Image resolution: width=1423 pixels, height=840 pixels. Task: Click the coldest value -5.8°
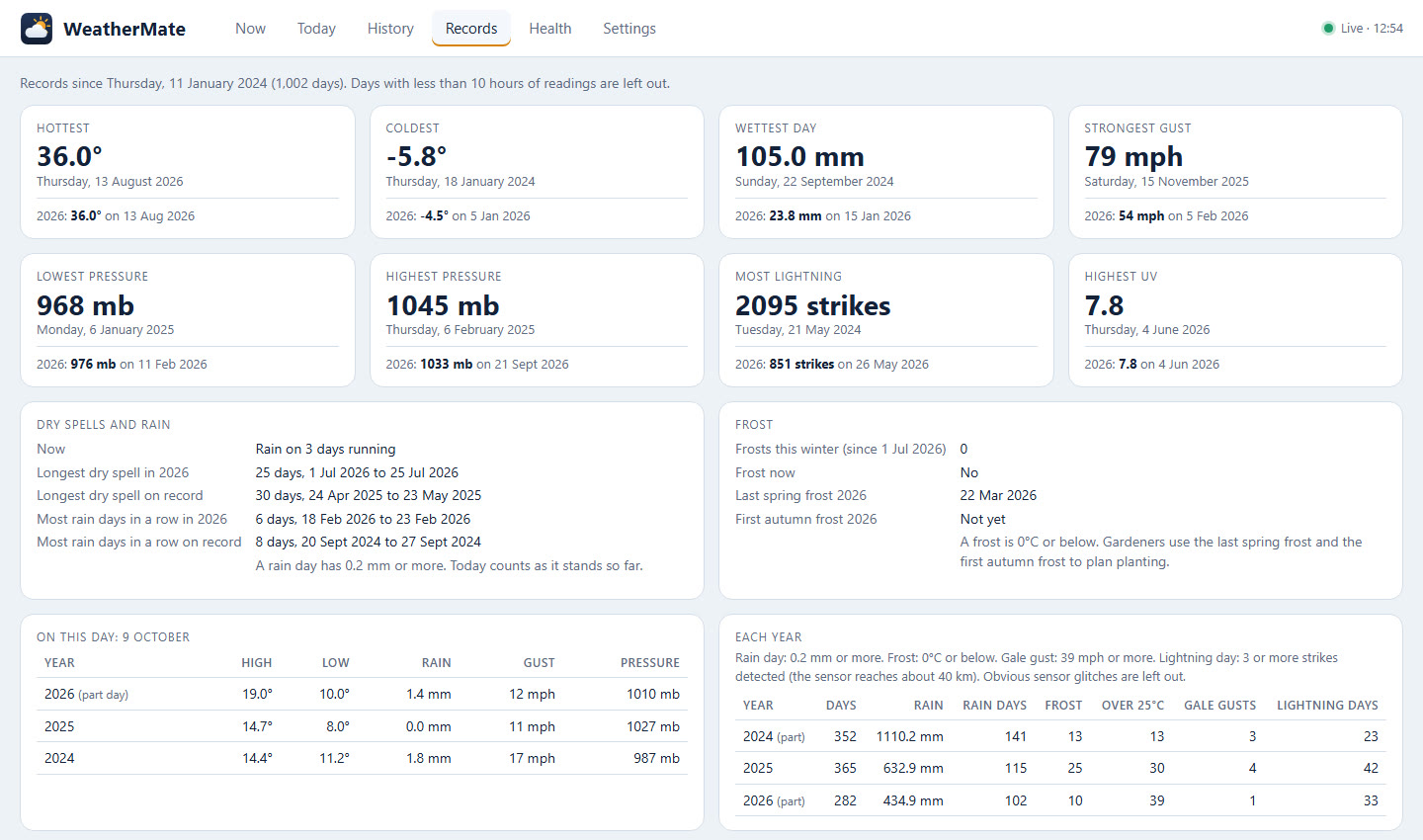(x=416, y=156)
